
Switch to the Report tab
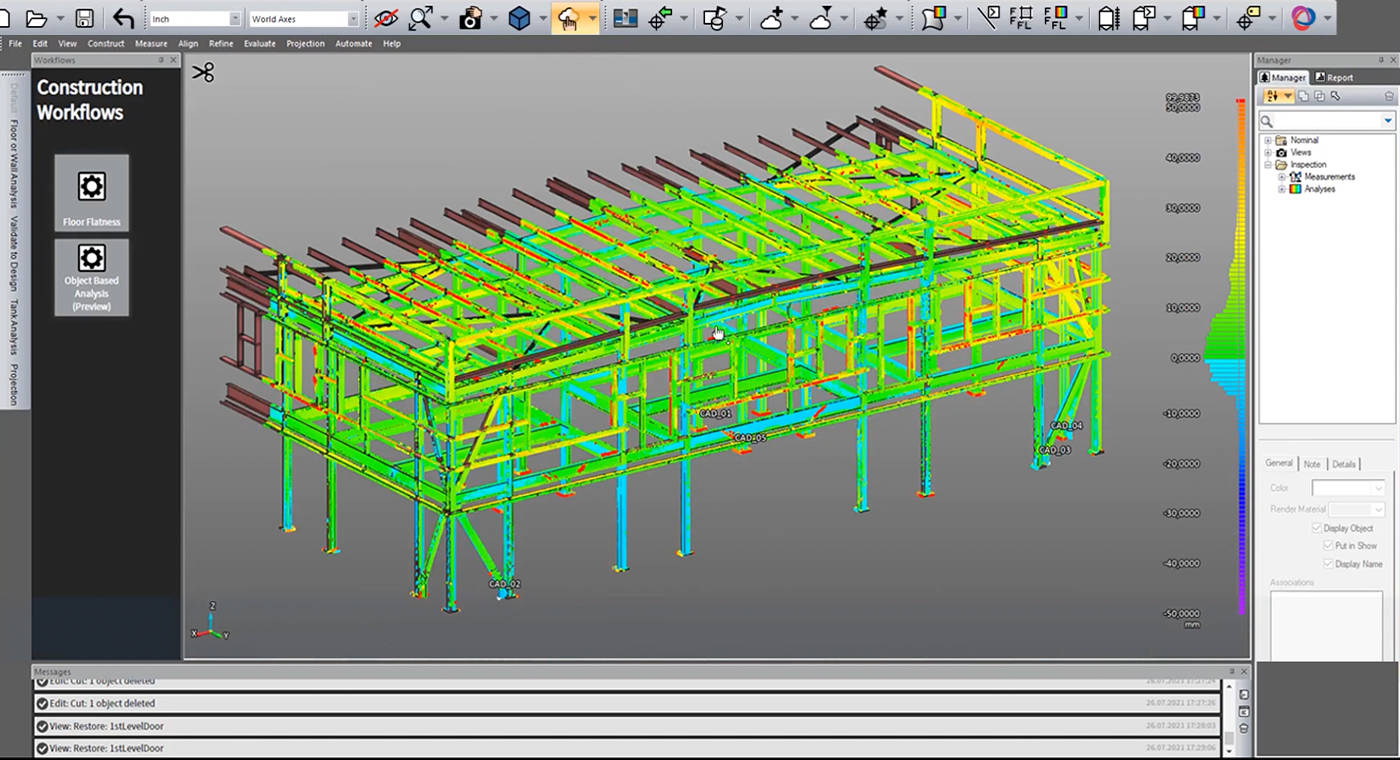pyautogui.click(x=1334, y=77)
